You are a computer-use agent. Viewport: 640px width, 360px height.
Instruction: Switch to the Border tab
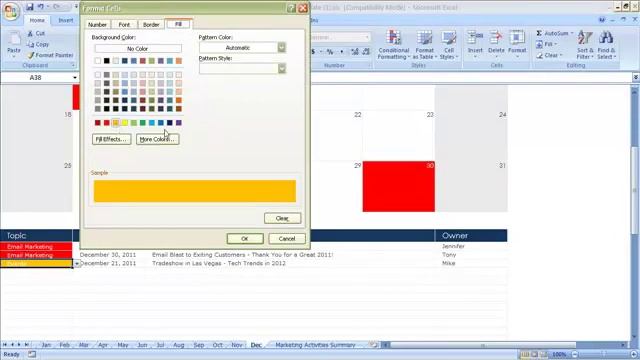pyautogui.click(x=151, y=24)
